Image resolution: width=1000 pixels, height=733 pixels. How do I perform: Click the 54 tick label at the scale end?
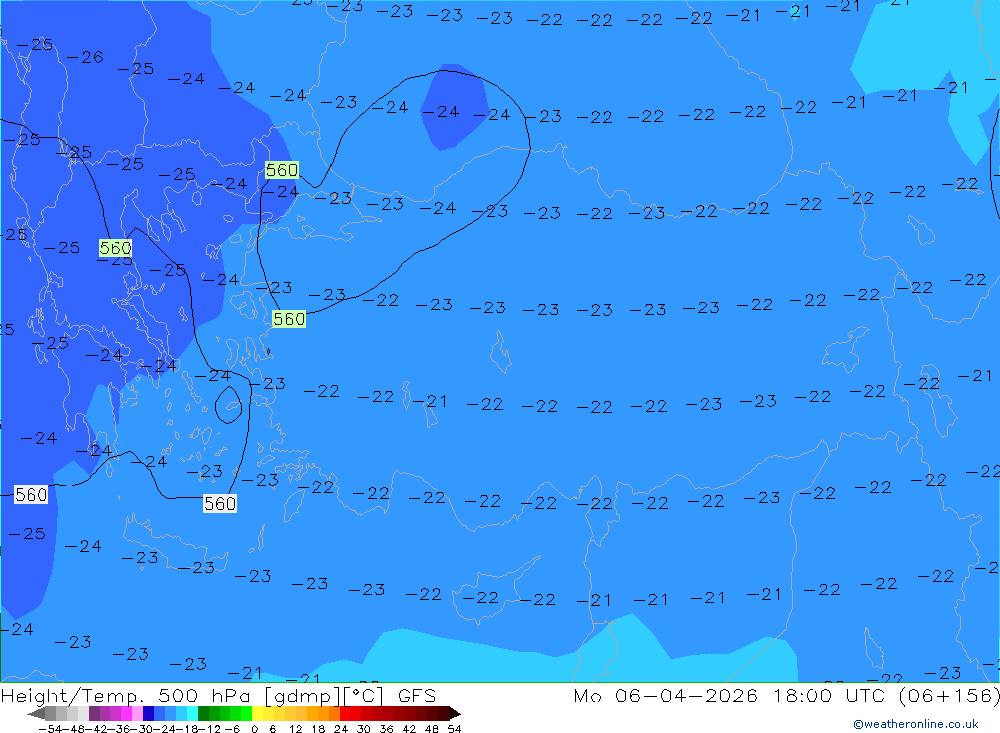point(454,729)
